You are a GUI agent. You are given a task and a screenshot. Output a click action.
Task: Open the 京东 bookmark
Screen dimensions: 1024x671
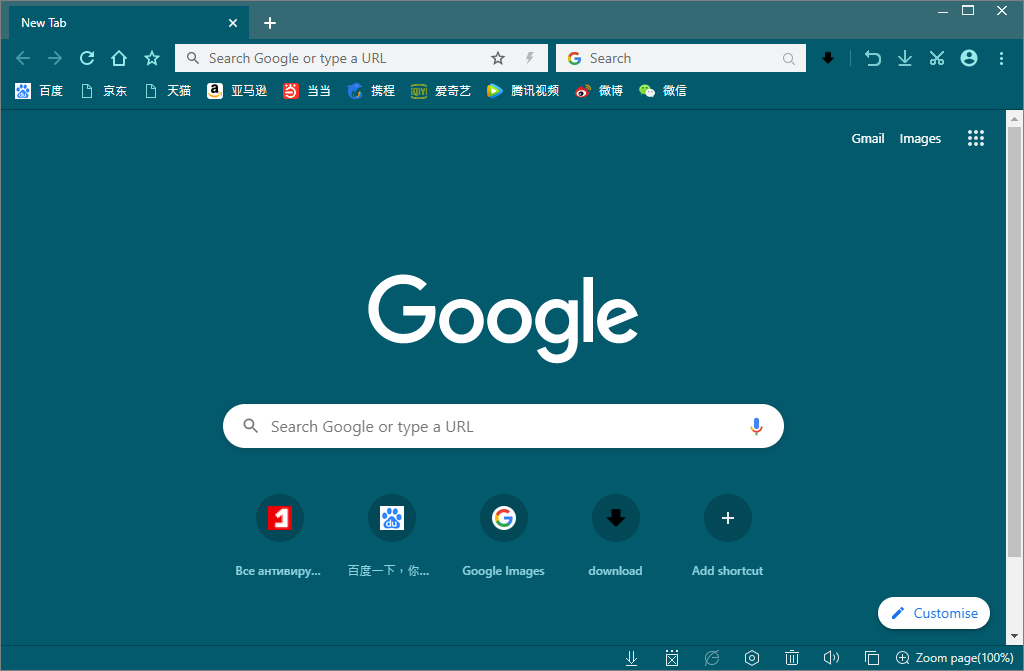[x=104, y=91]
